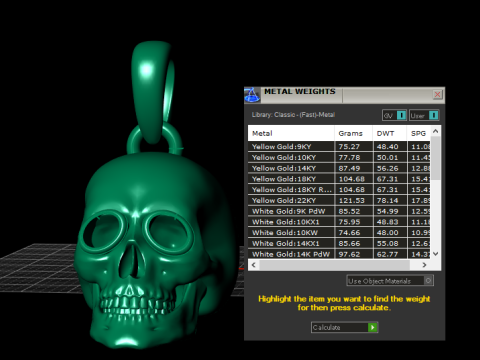Select the Yellow Gold:22KY row
This screenshot has width=480, height=360.
point(339,200)
